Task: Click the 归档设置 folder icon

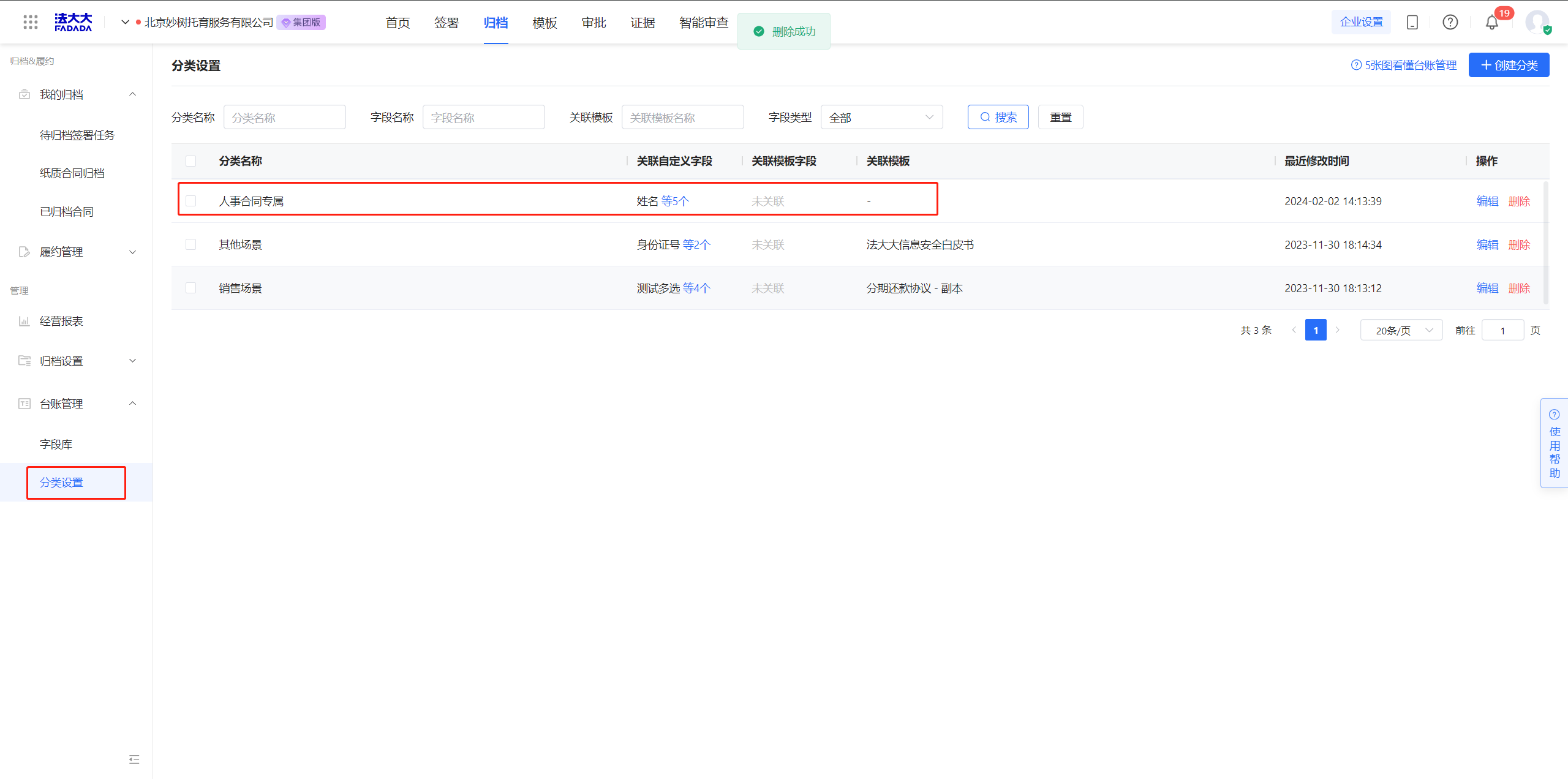Action: click(24, 361)
